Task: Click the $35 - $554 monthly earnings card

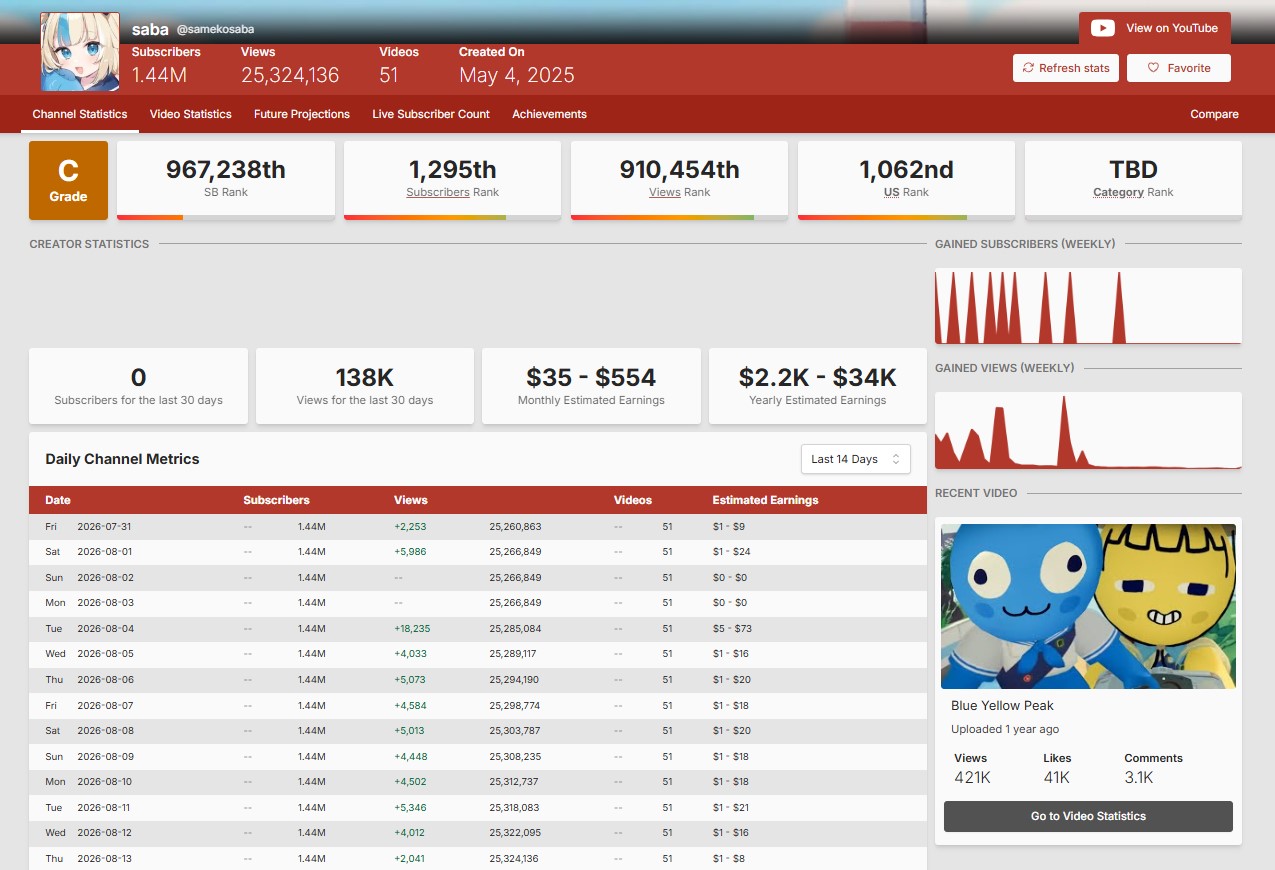Action: [x=591, y=386]
